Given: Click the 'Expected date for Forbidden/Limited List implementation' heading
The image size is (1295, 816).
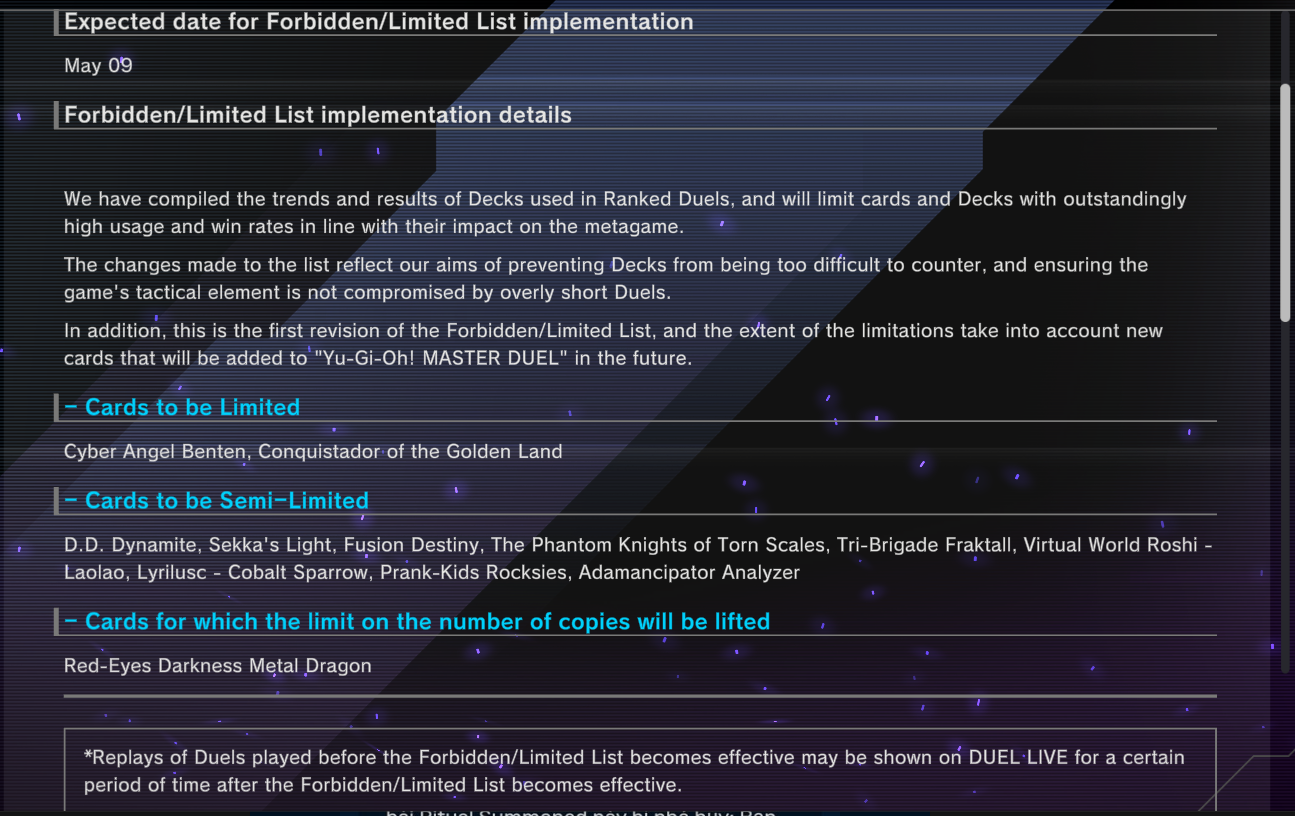Looking at the screenshot, I should tap(379, 22).
